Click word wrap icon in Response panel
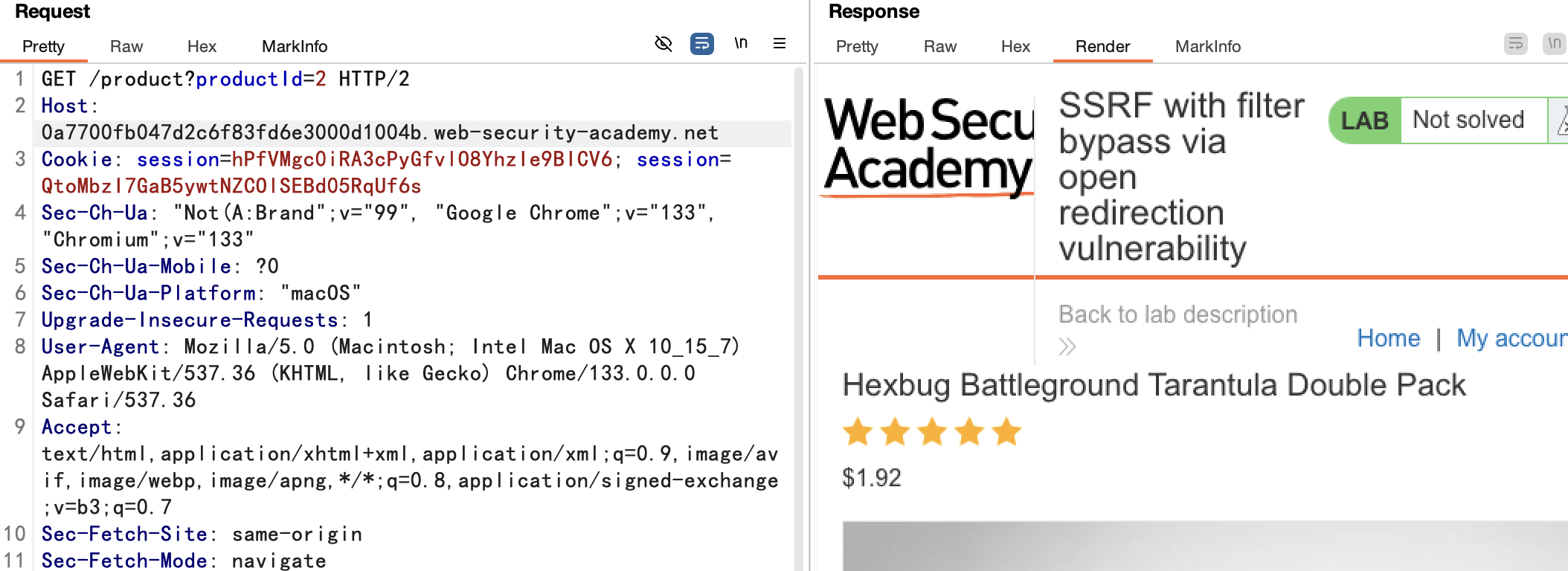Screen dimensions: 1568x571 point(1515,44)
